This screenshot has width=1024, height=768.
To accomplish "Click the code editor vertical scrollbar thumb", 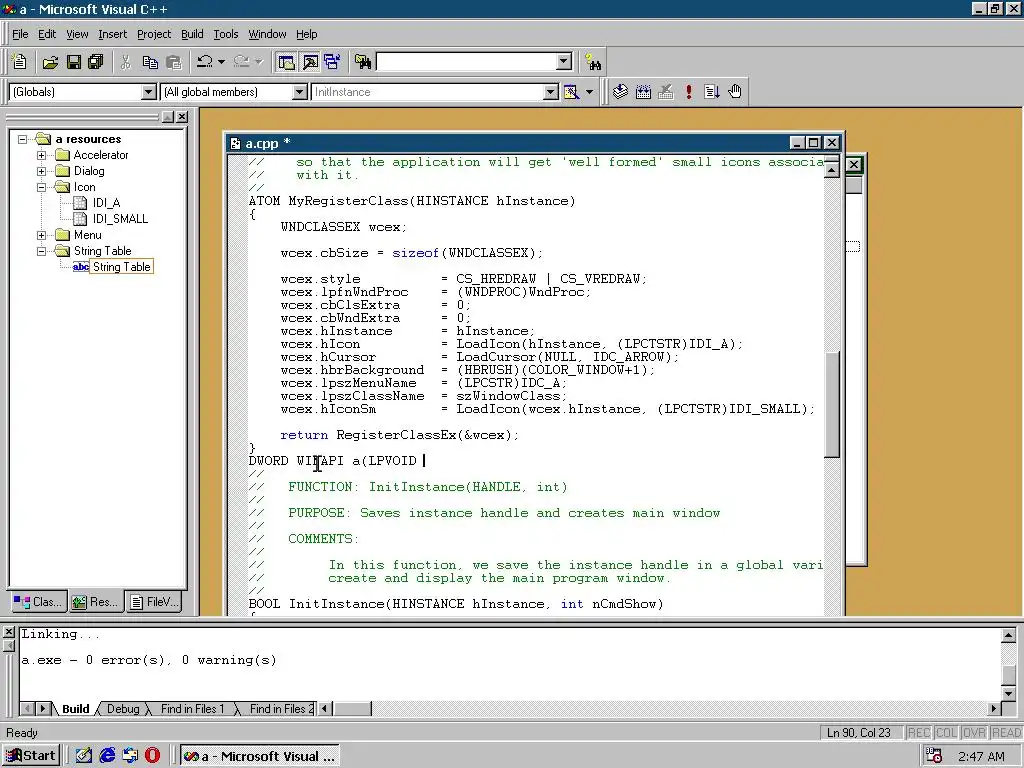I will pyautogui.click(x=831, y=404).
